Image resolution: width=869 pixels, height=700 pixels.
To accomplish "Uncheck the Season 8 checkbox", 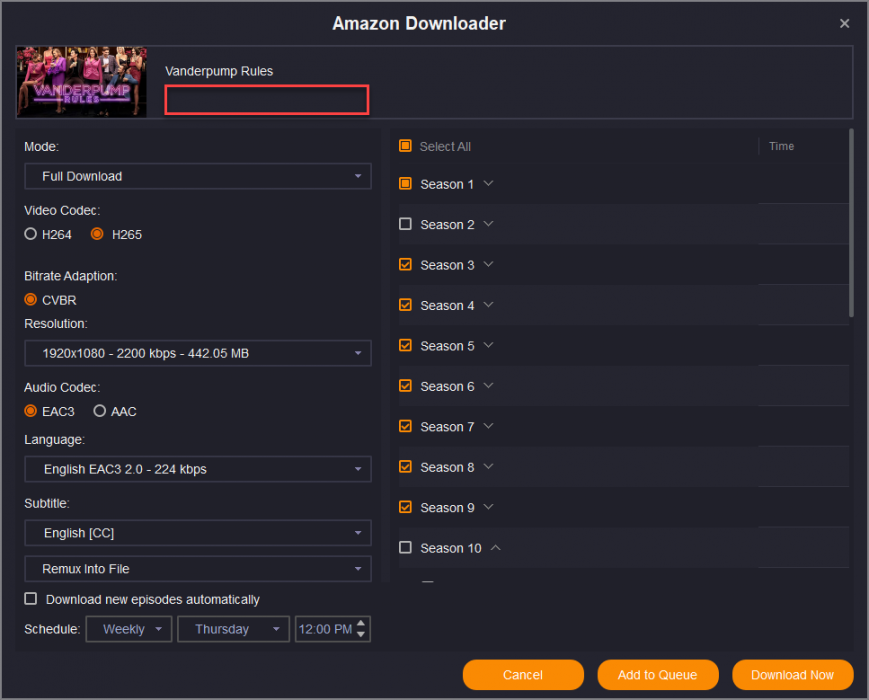I will tap(405, 467).
